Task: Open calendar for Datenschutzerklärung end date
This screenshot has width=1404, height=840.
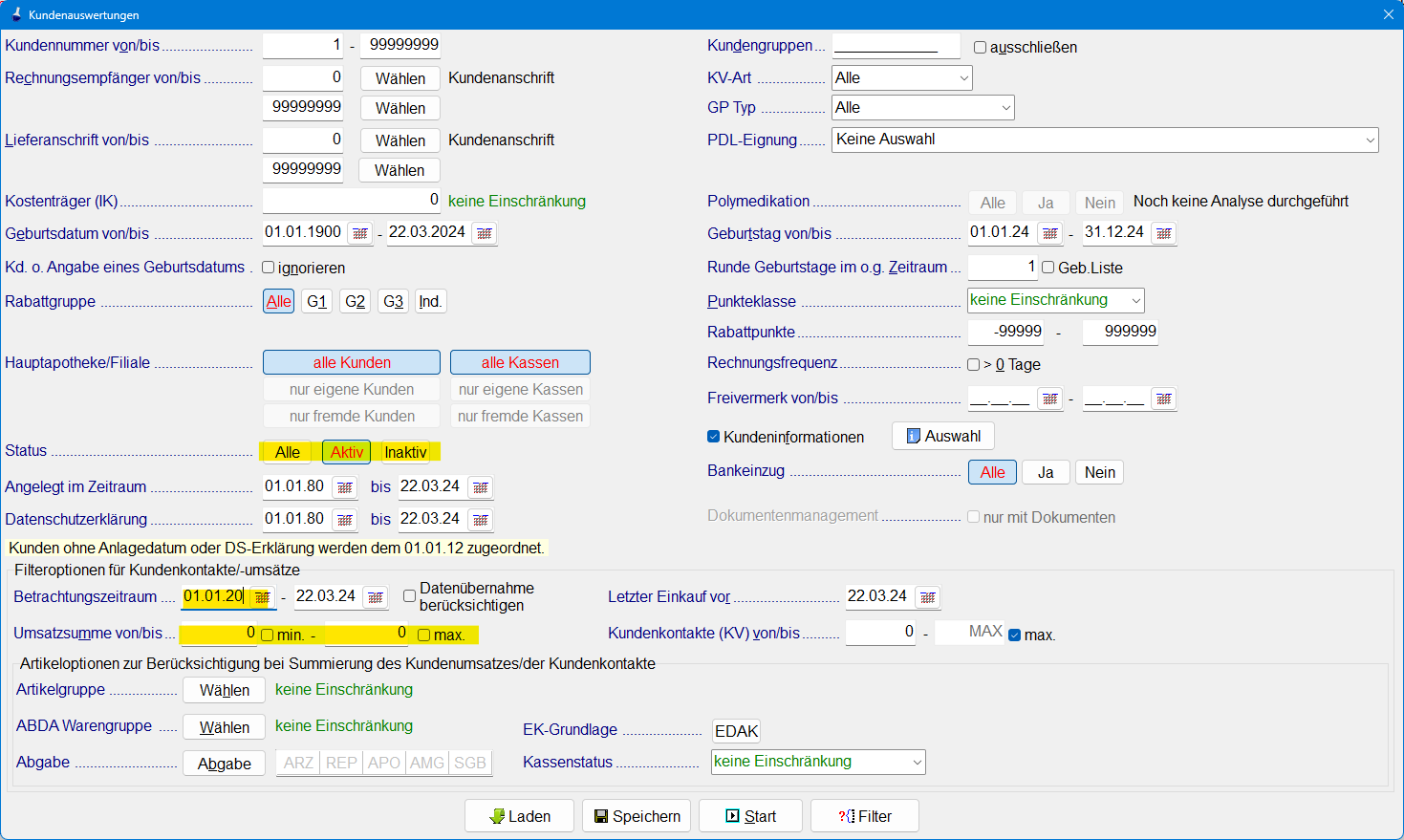Action: (481, 520)
